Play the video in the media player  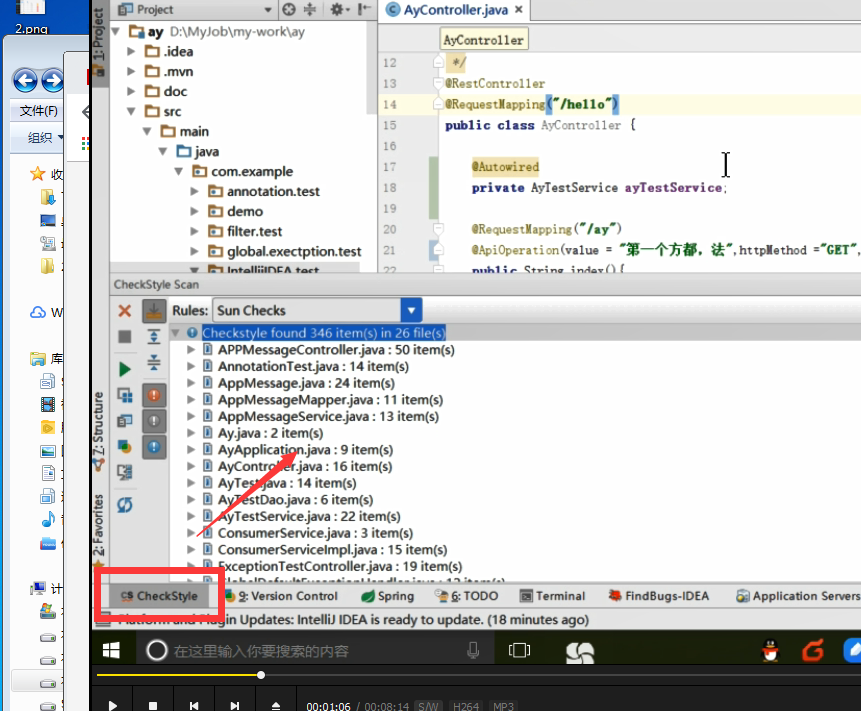tap(113, 706)
